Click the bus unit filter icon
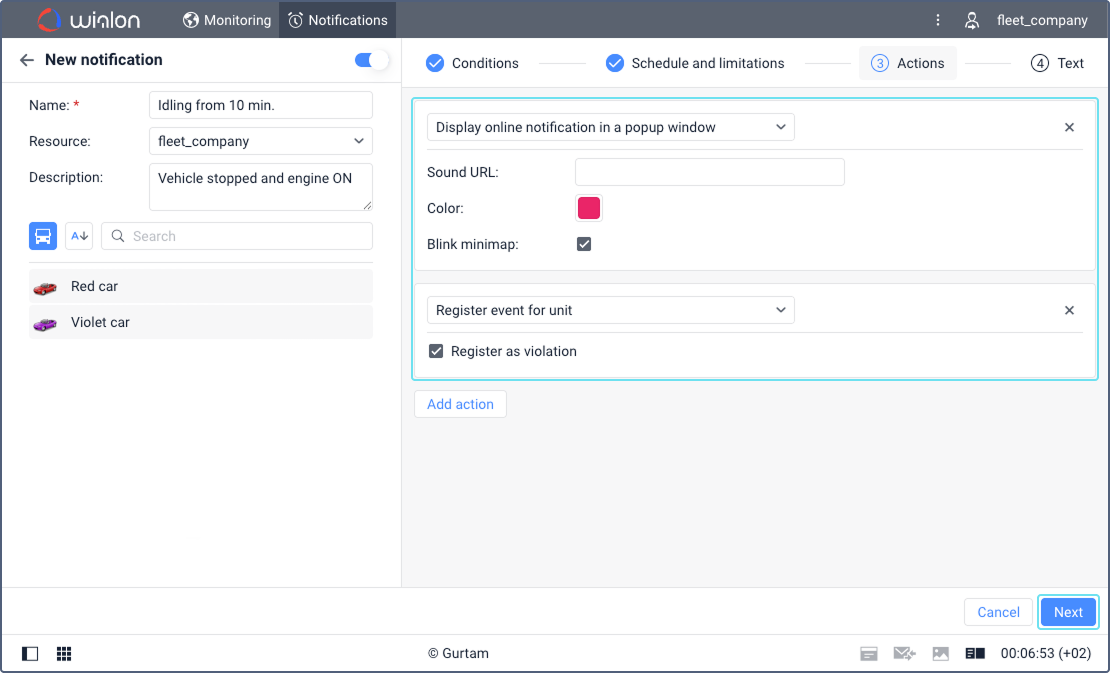 pyautogui.click(x=43, y=236)
